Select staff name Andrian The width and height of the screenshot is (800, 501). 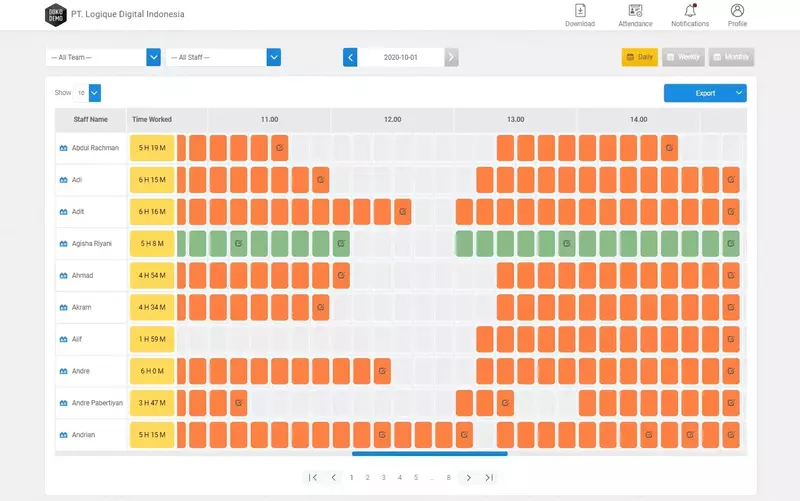point(83,435)
